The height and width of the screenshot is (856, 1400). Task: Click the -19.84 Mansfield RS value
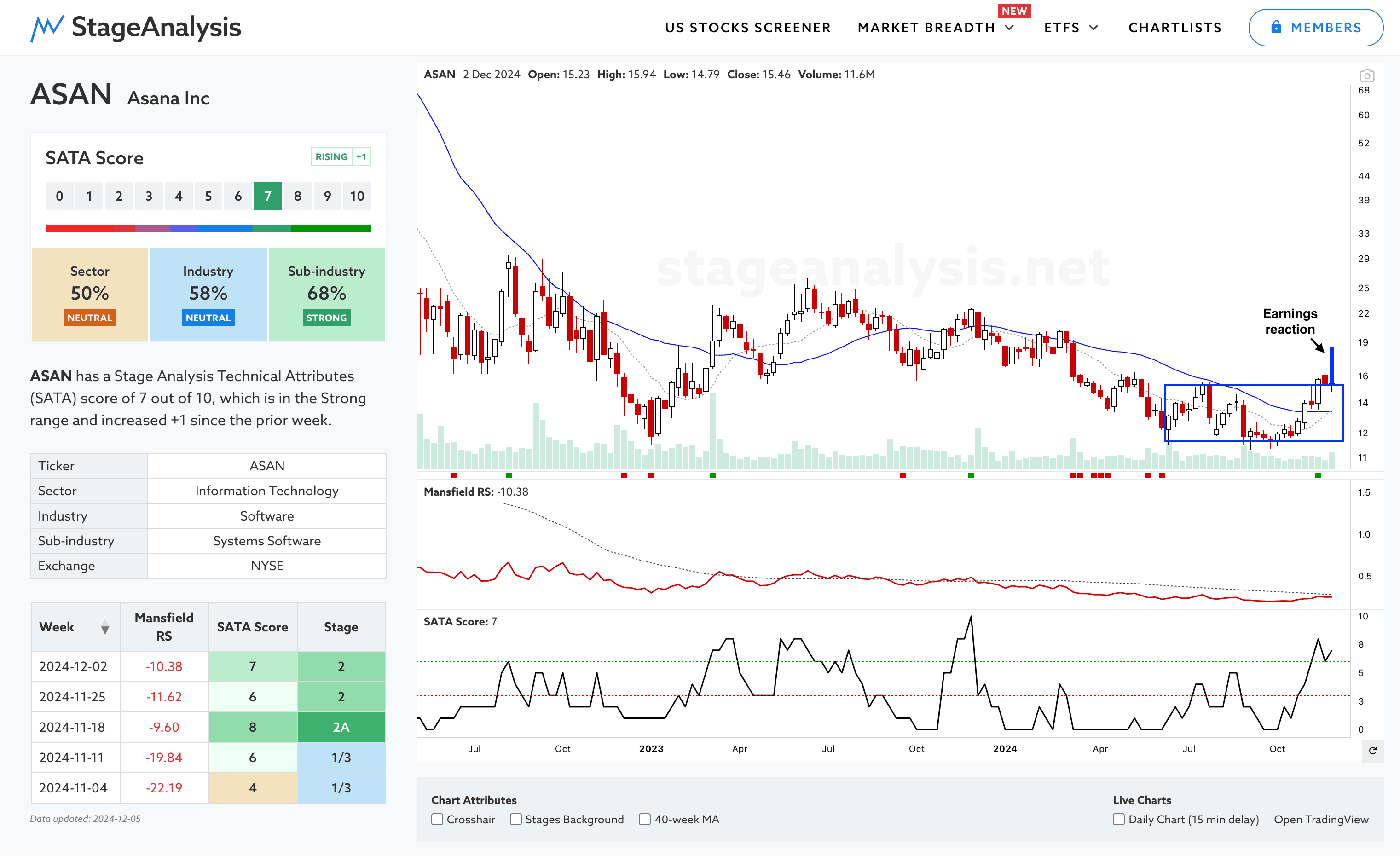coord(164,757)
